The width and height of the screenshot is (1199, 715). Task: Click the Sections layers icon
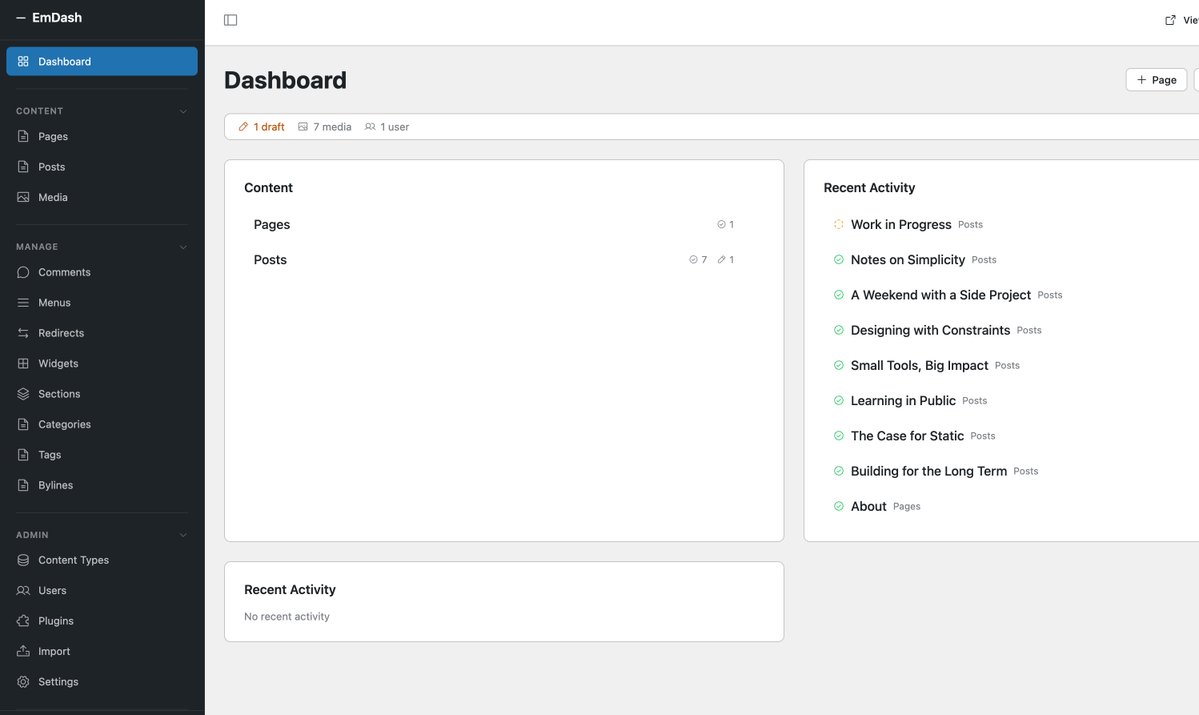(x=23, y=394)
